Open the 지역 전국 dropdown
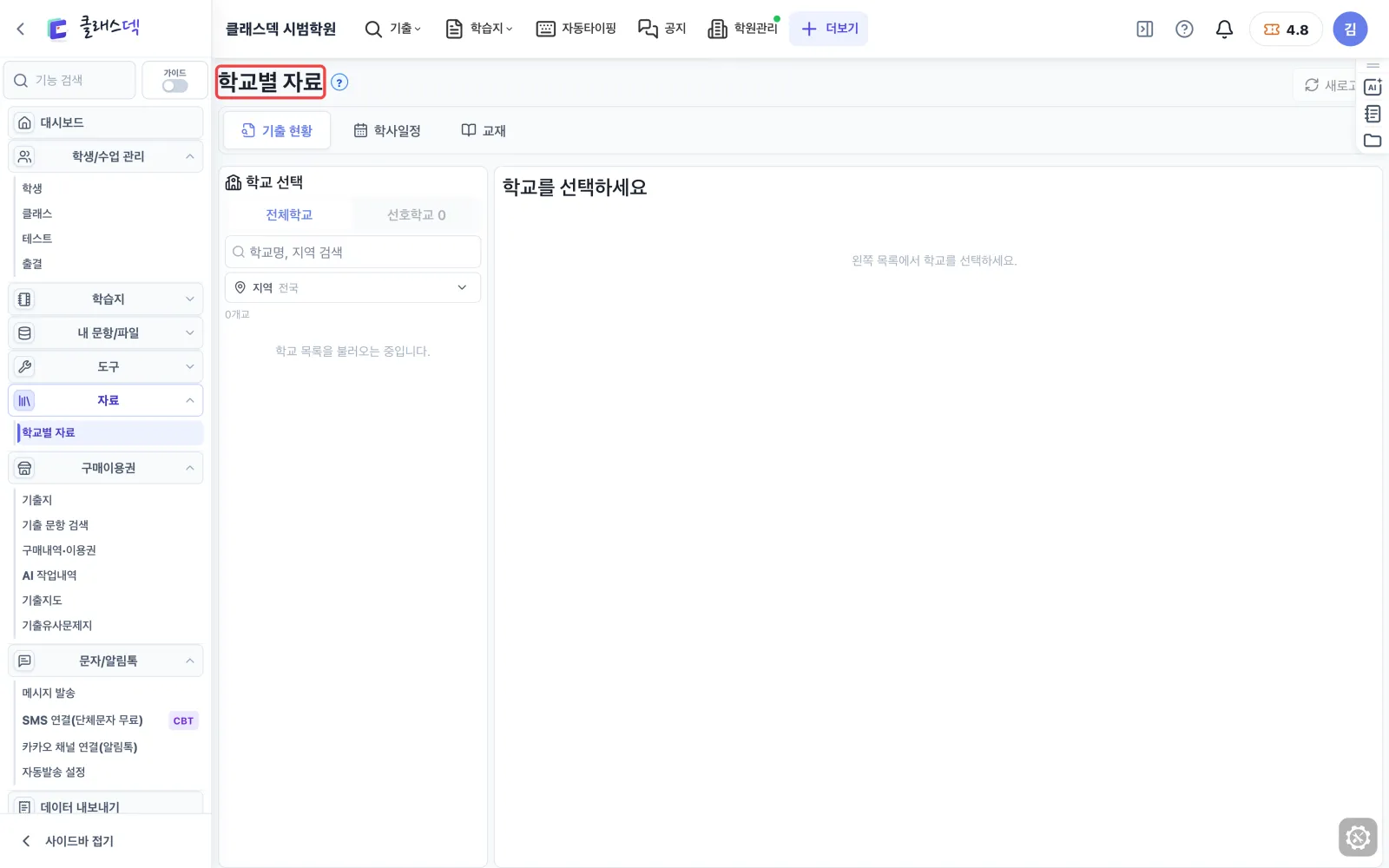The width and height of the screenshot is (1389, 868). pos(352,287)
